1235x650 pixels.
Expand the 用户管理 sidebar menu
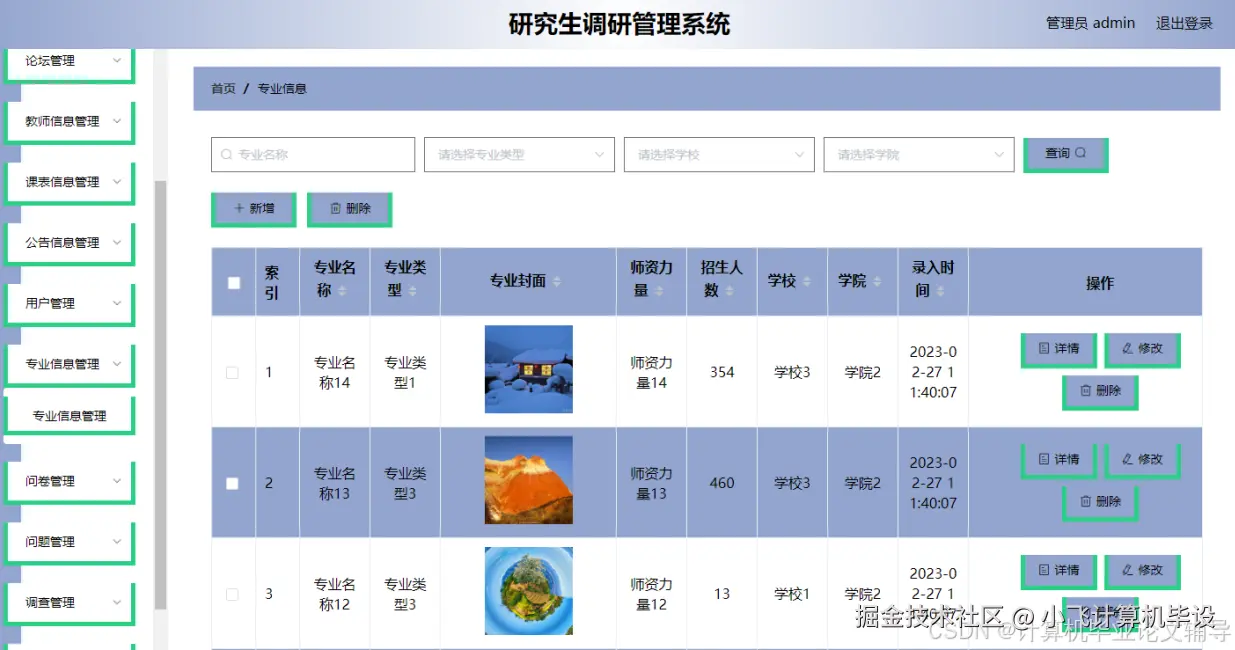click(x=69, y=304)
